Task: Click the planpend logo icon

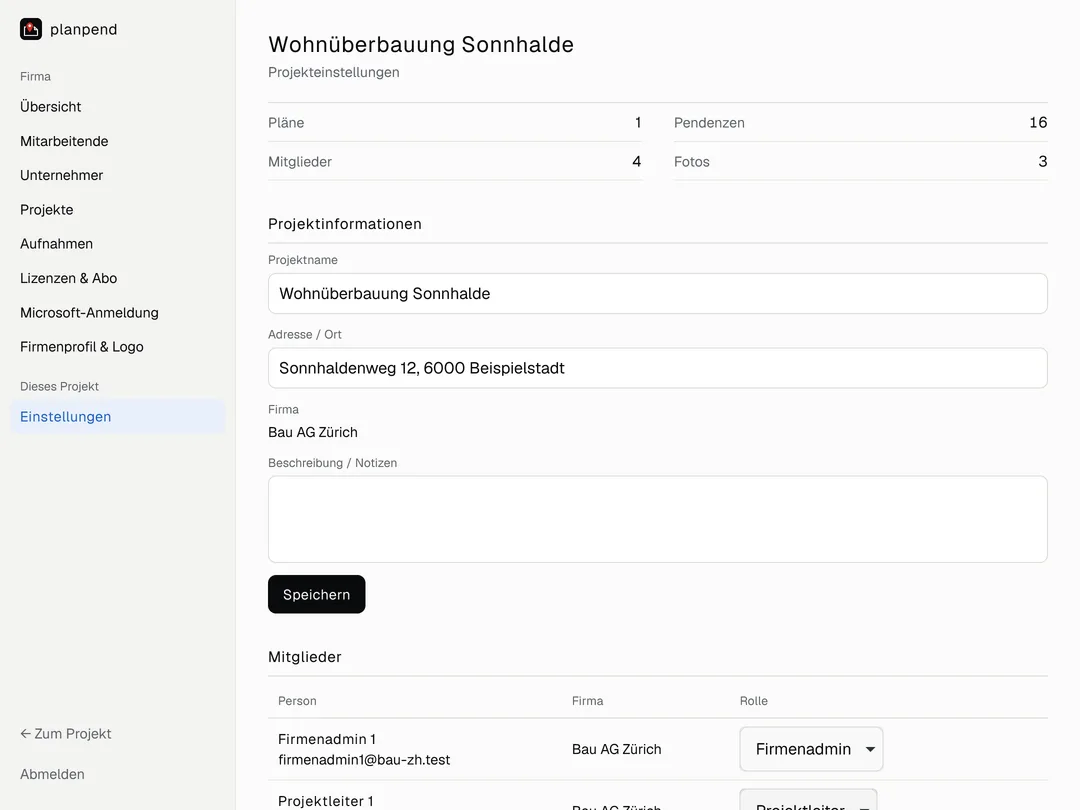Action: 31,29
